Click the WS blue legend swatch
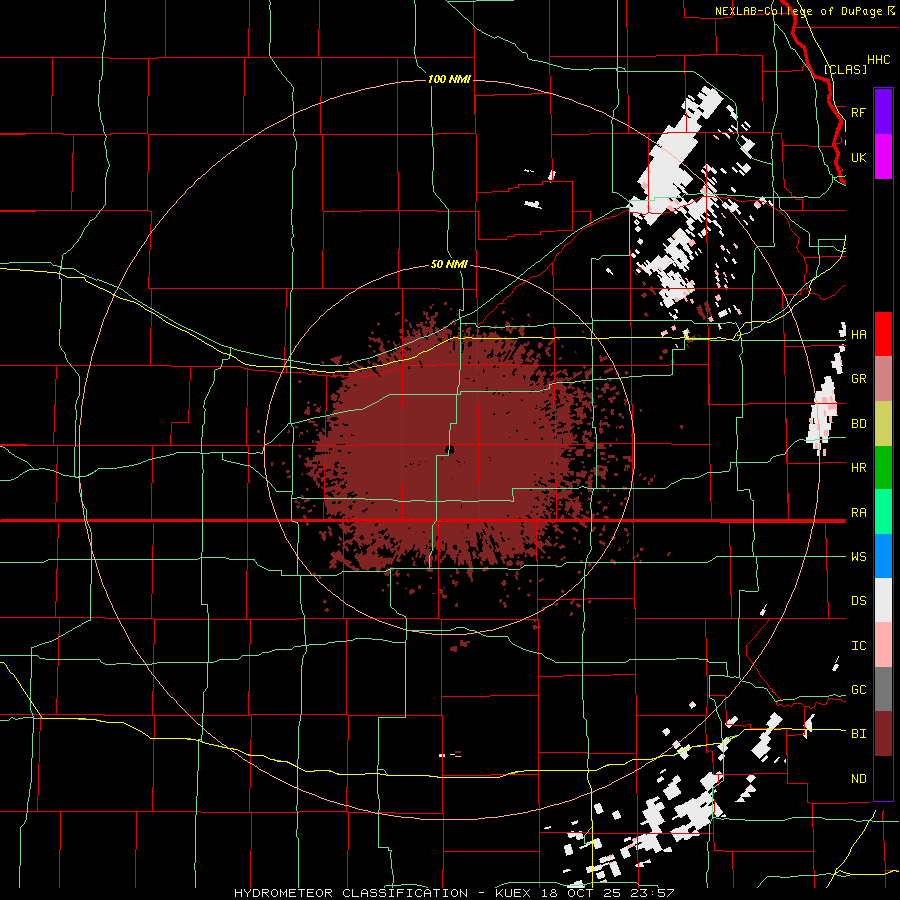The width and height of the screenshot is (900, 900). coord(883,556)
